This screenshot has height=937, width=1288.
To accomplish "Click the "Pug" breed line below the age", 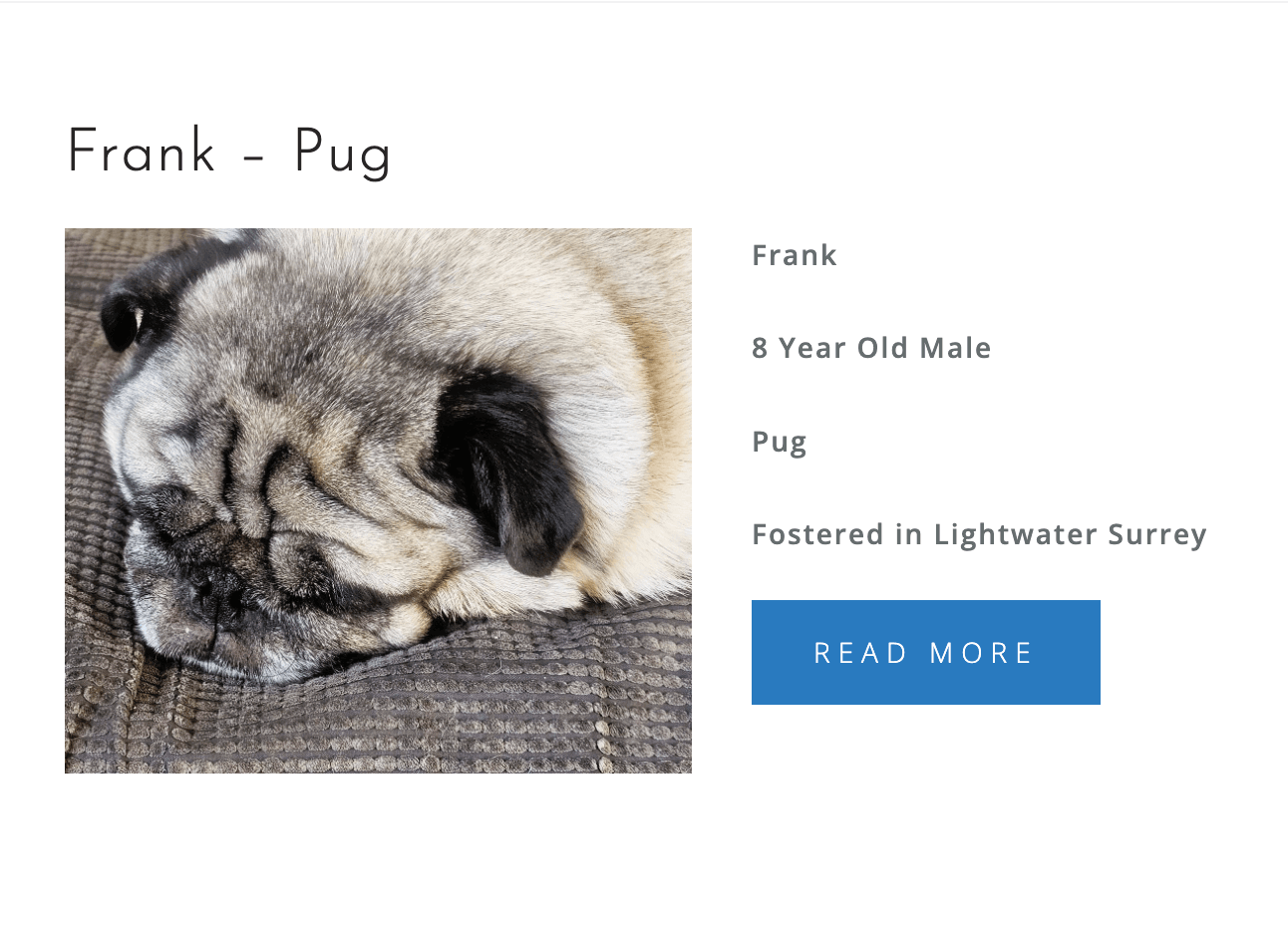I will pos(779,443).
